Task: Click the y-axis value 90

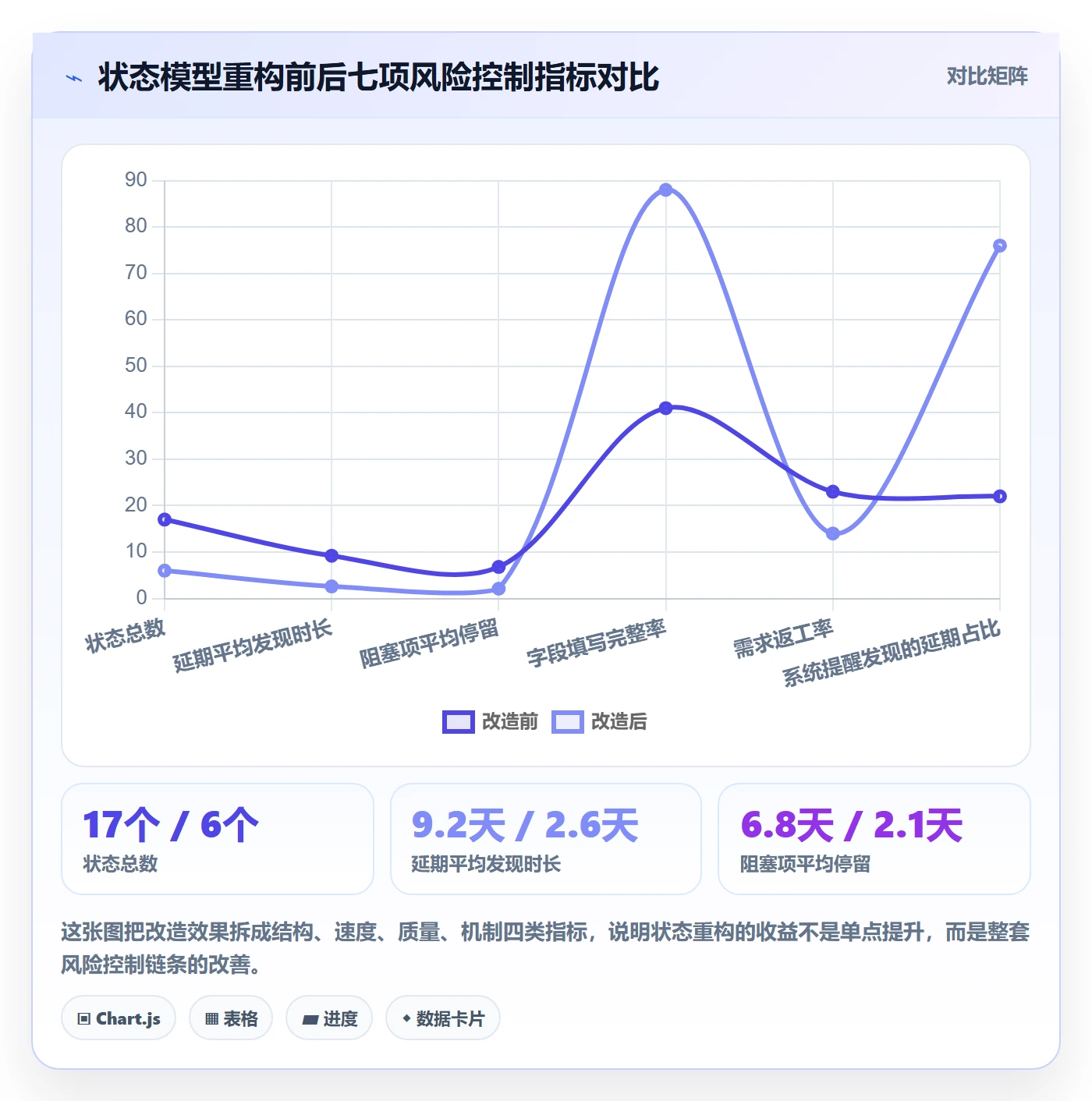Action: [x=136, y=180]
